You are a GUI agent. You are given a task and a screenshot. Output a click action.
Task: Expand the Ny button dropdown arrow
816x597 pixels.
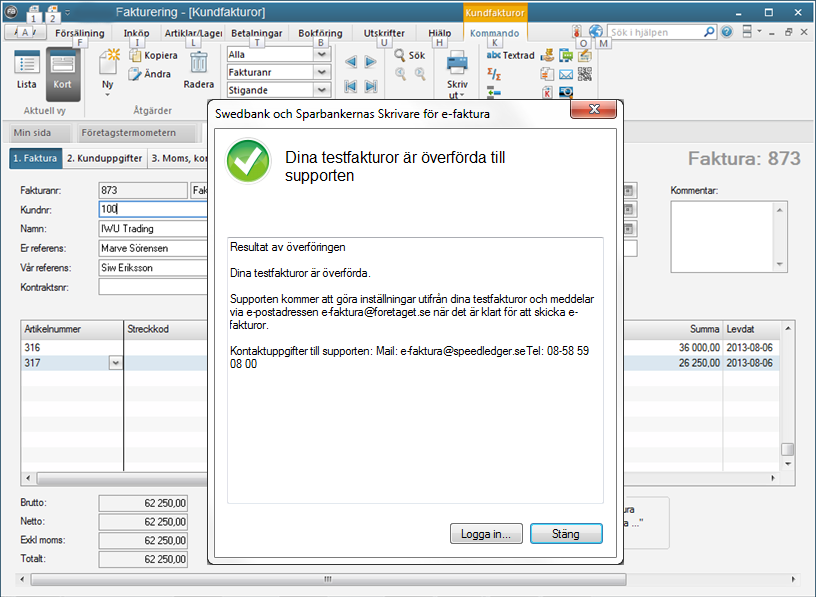coord(108,95)
